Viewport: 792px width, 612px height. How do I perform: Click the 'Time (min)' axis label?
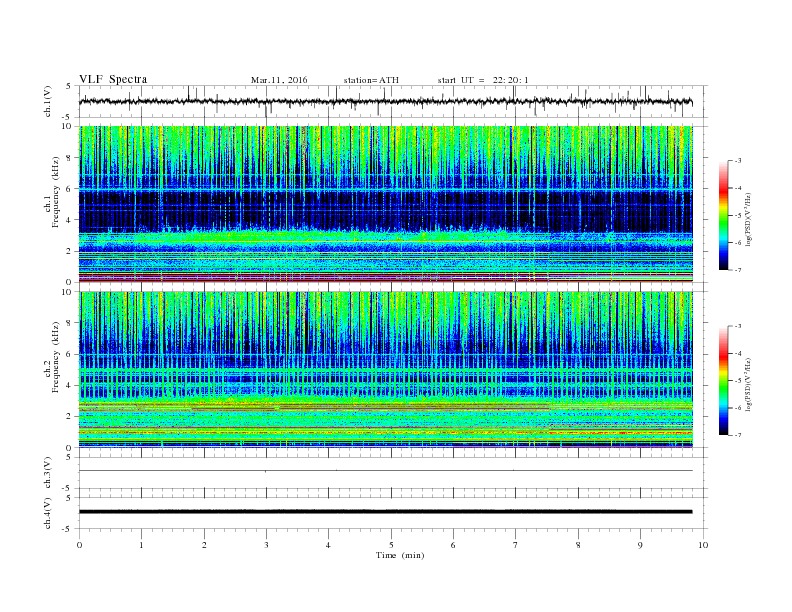click(400, 555)
